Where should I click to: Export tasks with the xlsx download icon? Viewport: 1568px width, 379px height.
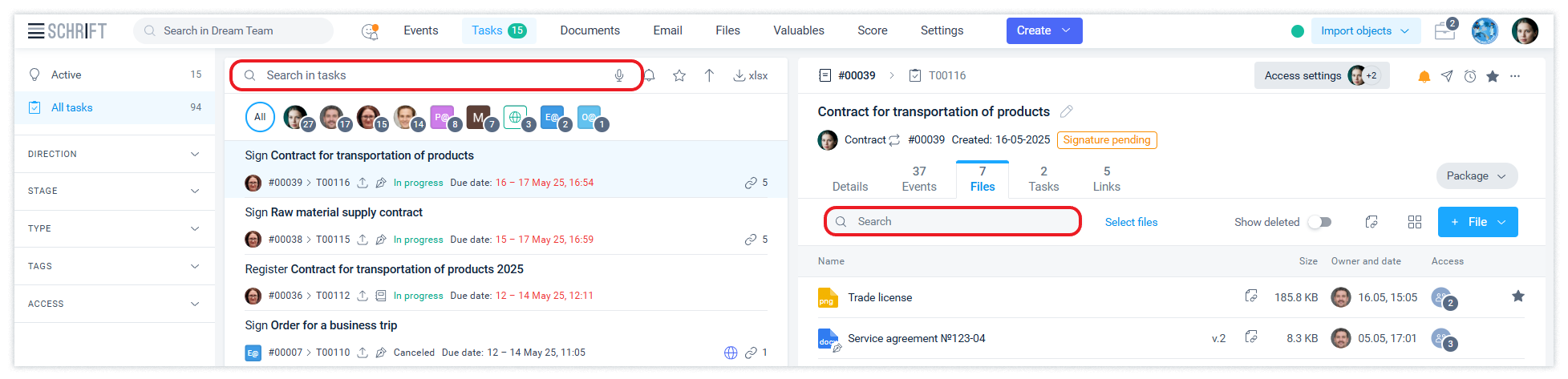coord(750,75)
